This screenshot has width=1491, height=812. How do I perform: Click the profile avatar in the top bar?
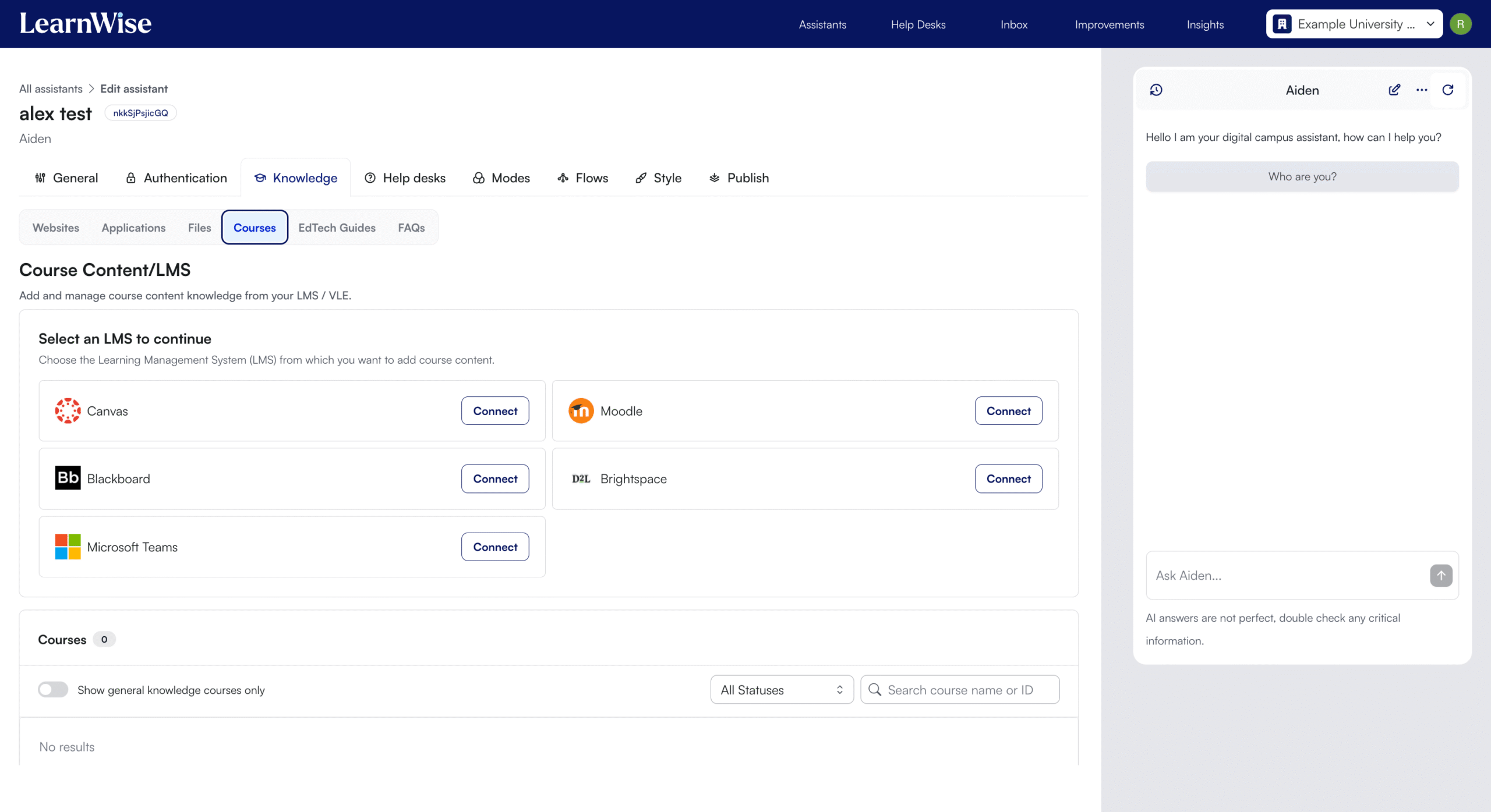coord(1461,23)
